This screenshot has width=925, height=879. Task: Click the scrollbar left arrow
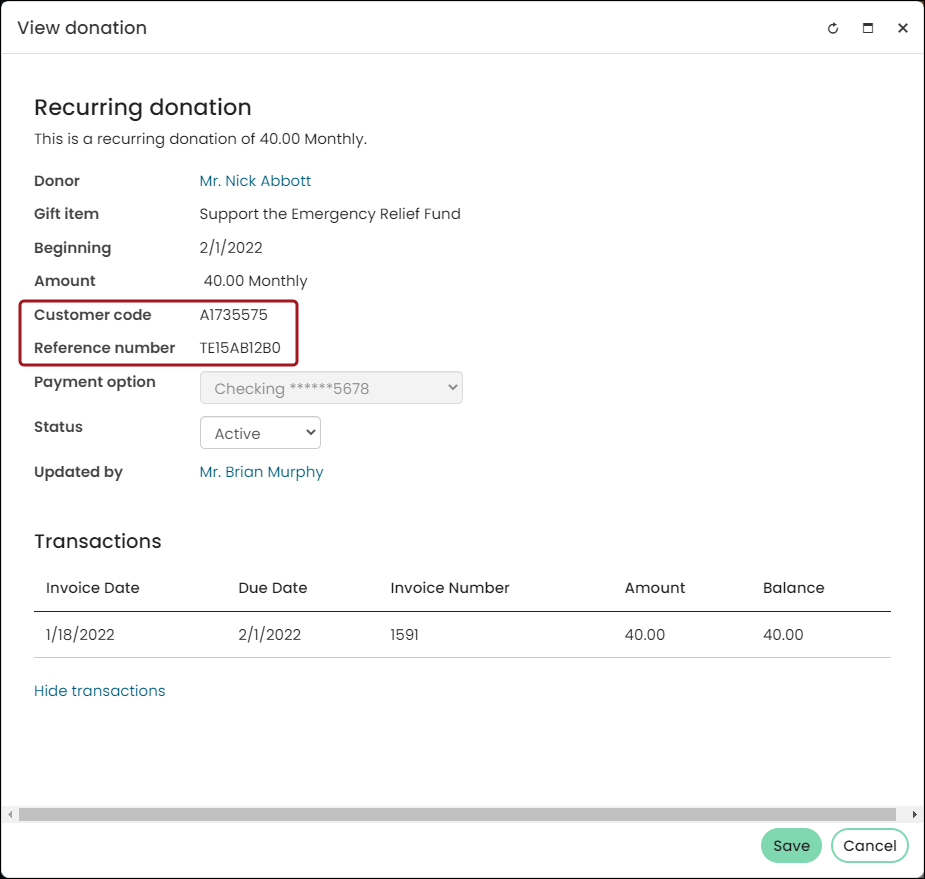click(x=9, y=815)
